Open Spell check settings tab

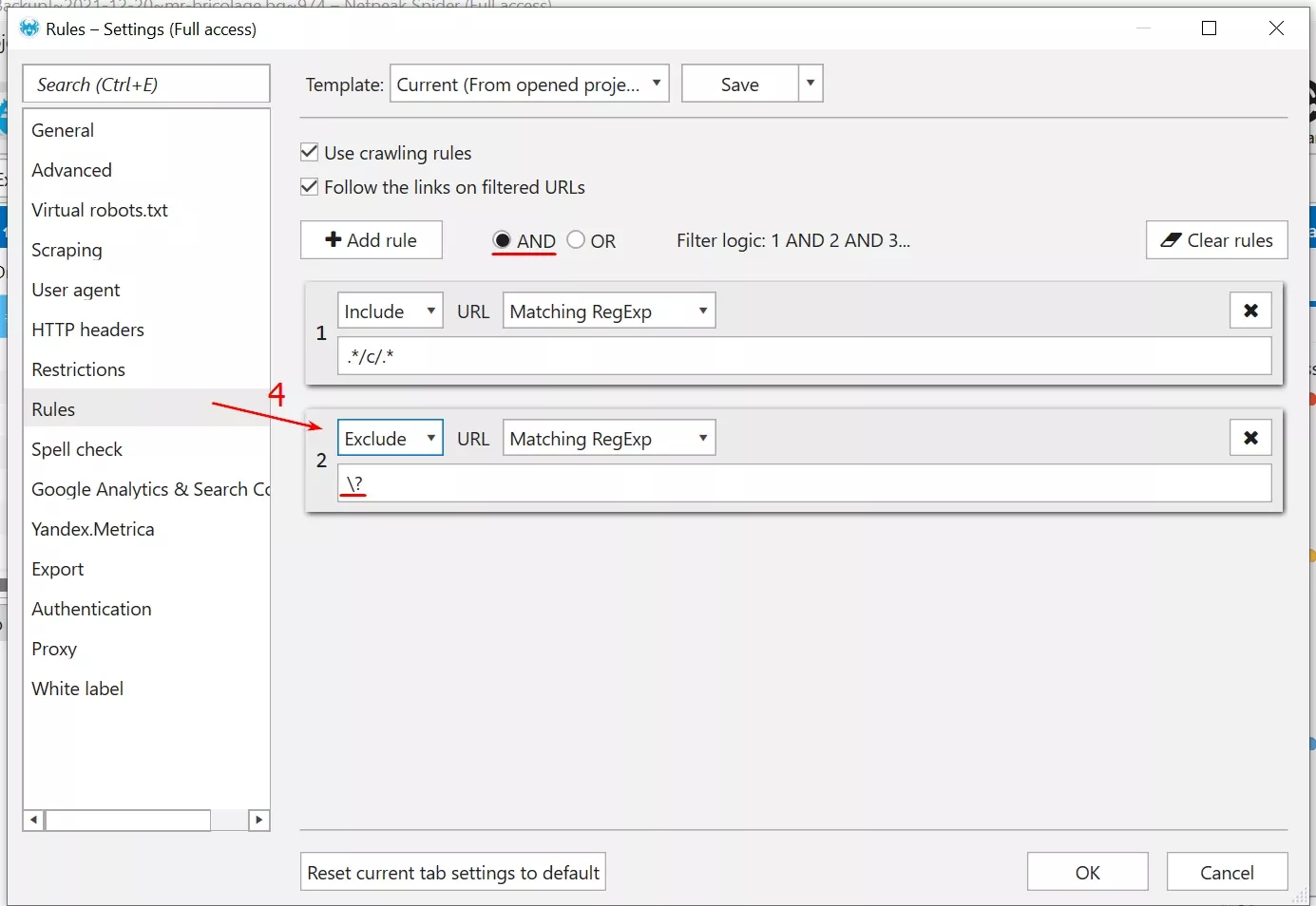(146, 449)
